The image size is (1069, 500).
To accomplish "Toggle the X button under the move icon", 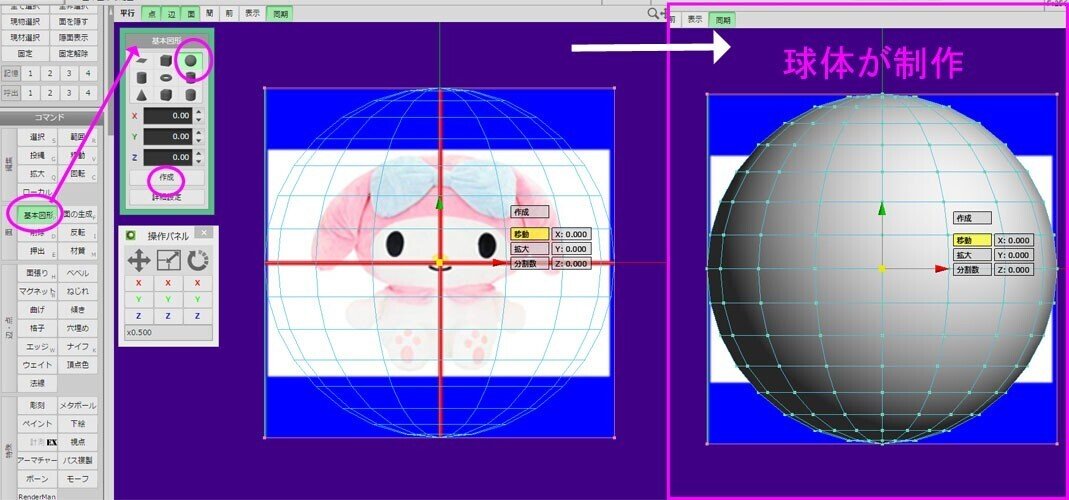I will [x=139, y=282].
